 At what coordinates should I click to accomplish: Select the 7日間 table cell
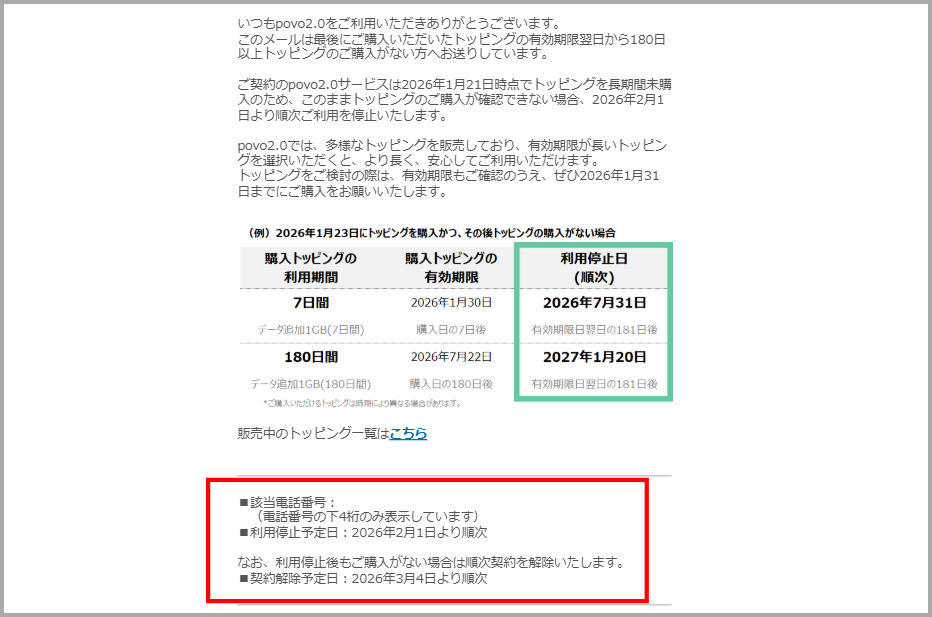310,302
